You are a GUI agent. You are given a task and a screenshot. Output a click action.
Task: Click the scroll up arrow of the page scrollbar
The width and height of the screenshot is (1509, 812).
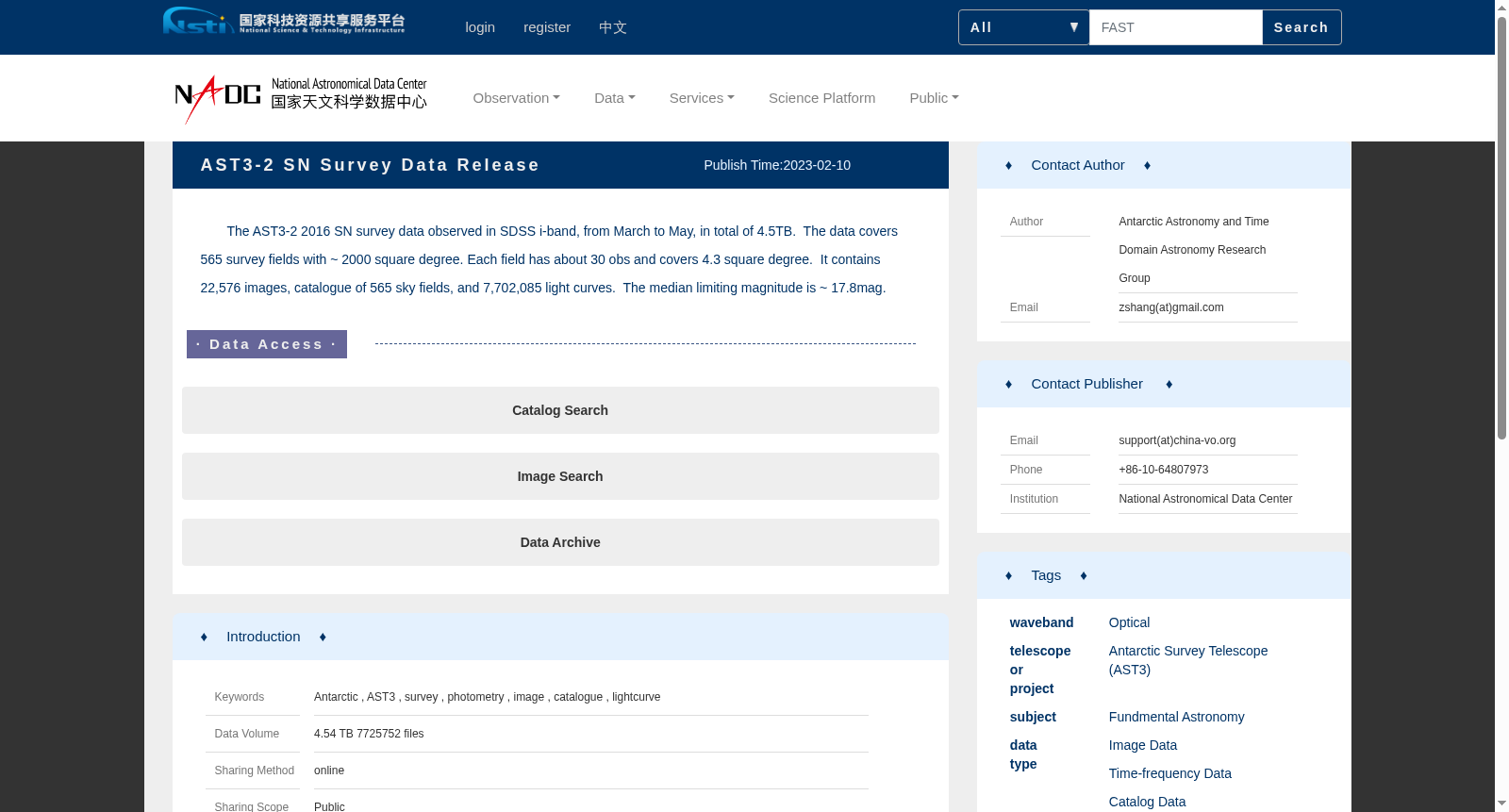1501,8
